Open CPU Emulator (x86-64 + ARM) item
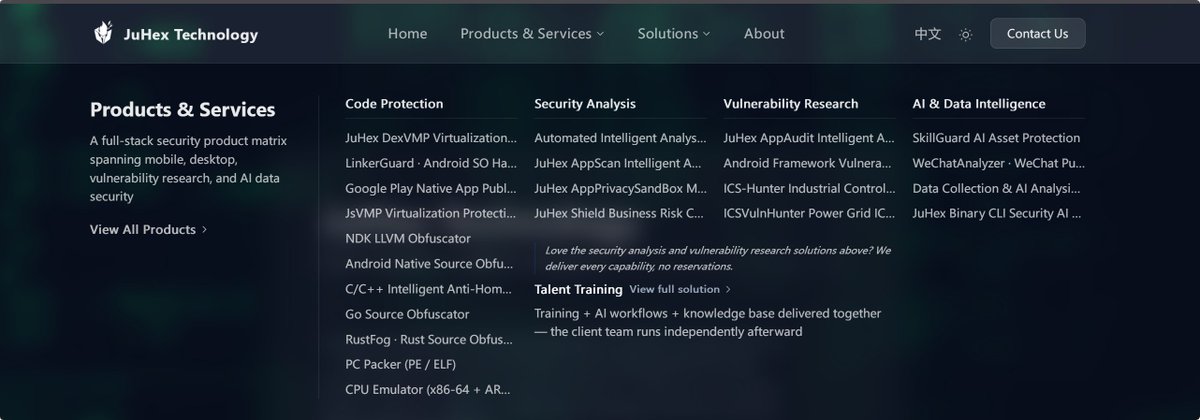Image resolution: width=1200 pixels, height=420 pixels. pos(430,389)
